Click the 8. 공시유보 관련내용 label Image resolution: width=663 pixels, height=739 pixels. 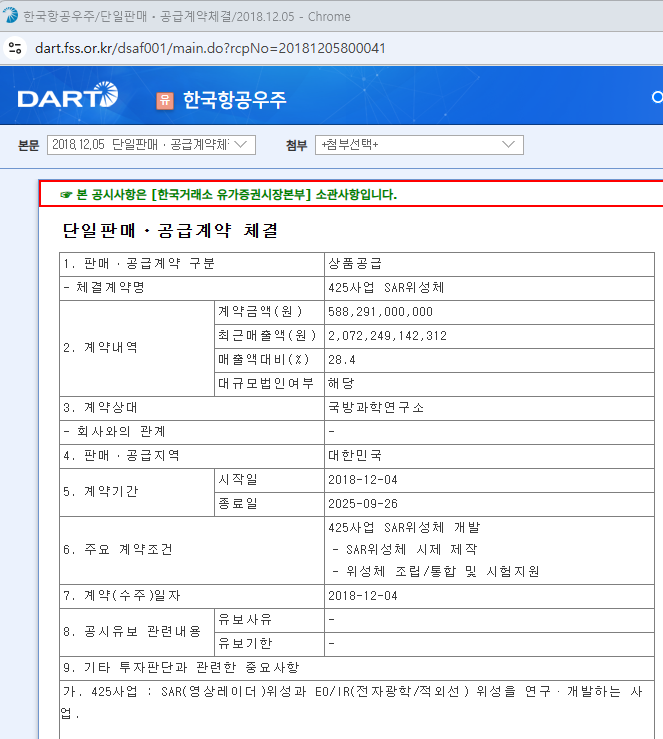point(132,632)
